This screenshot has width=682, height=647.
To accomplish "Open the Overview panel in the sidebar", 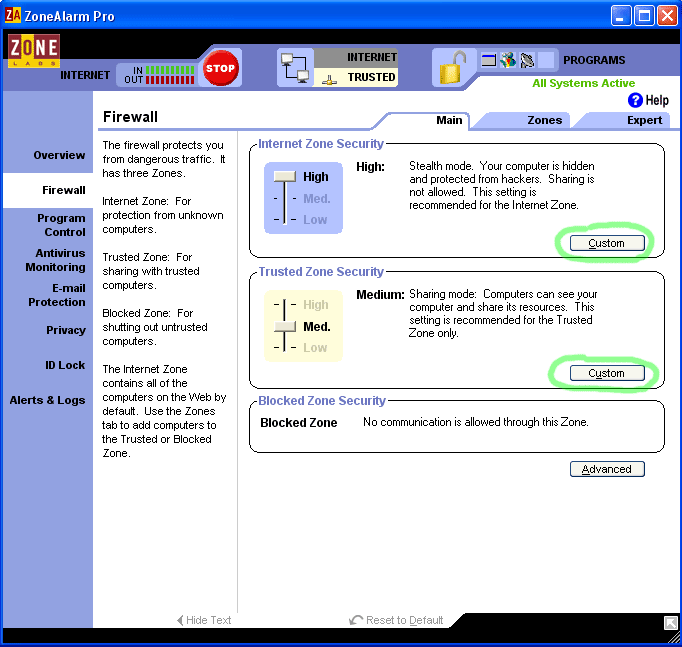I will pos(59,156).
